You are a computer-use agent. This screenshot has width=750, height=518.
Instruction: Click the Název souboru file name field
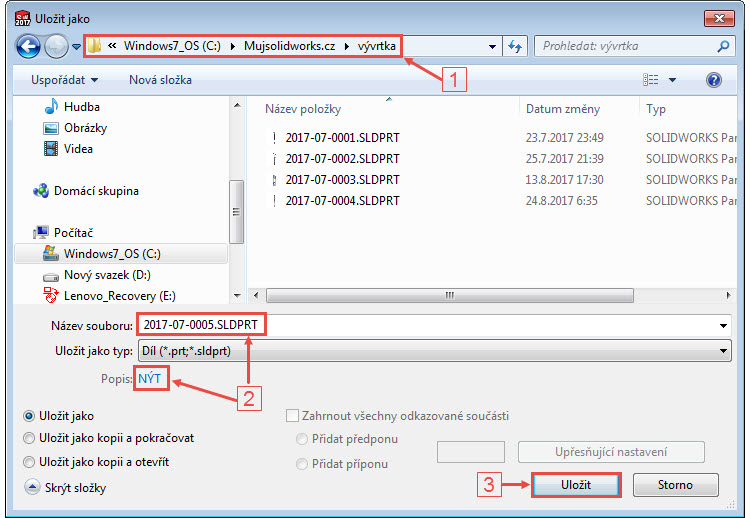point(434,325)
